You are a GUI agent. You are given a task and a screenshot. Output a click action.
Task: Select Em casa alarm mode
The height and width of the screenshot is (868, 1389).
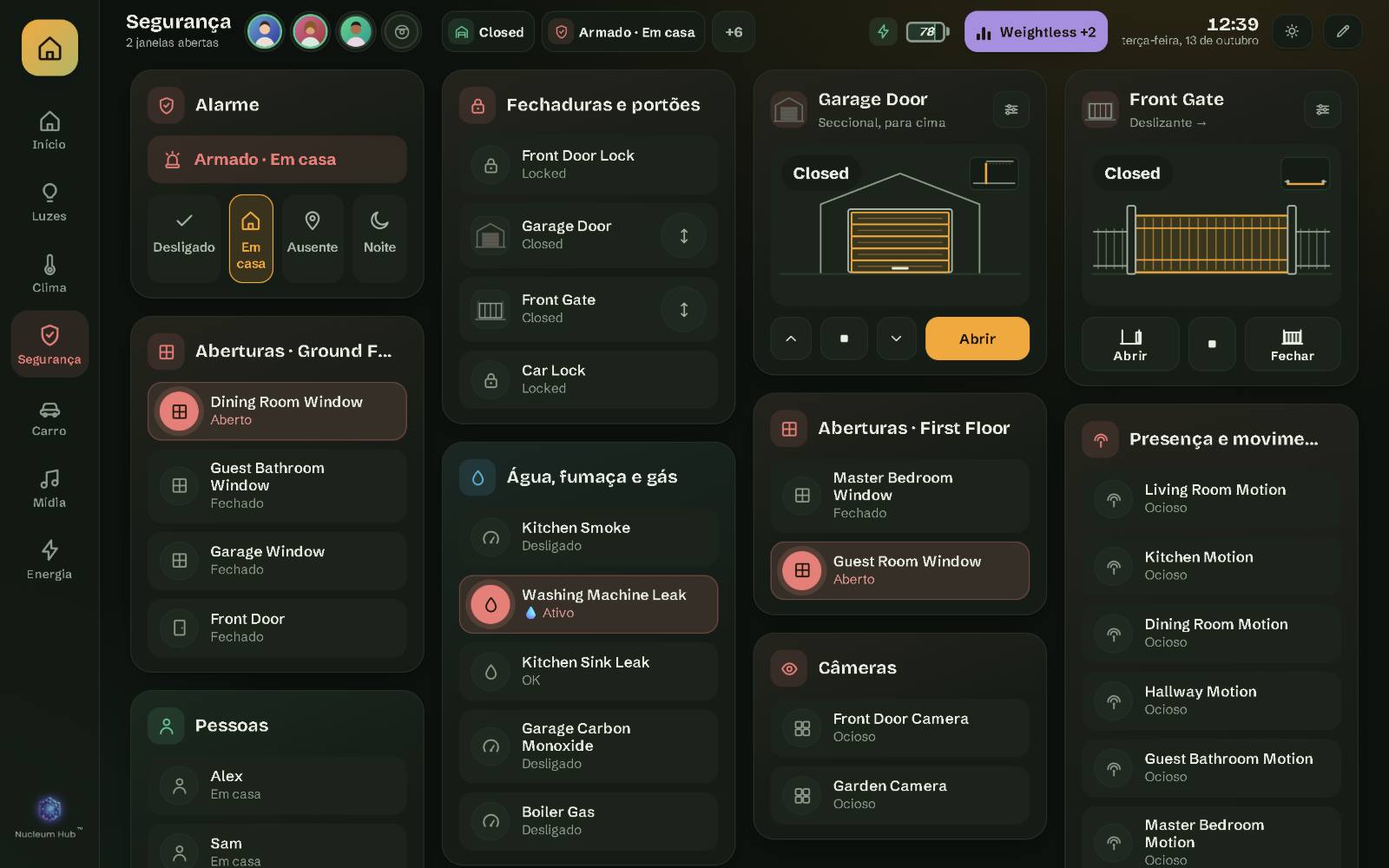[251, 238]
